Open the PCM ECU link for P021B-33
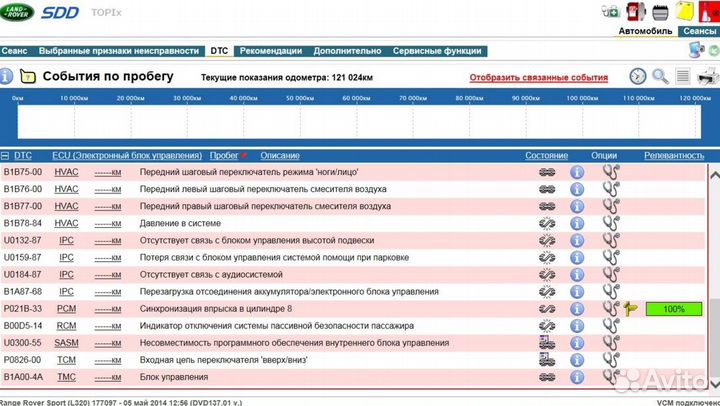Image resolution: width=720 pixels, height=406 pixels. tap(66, 309)
